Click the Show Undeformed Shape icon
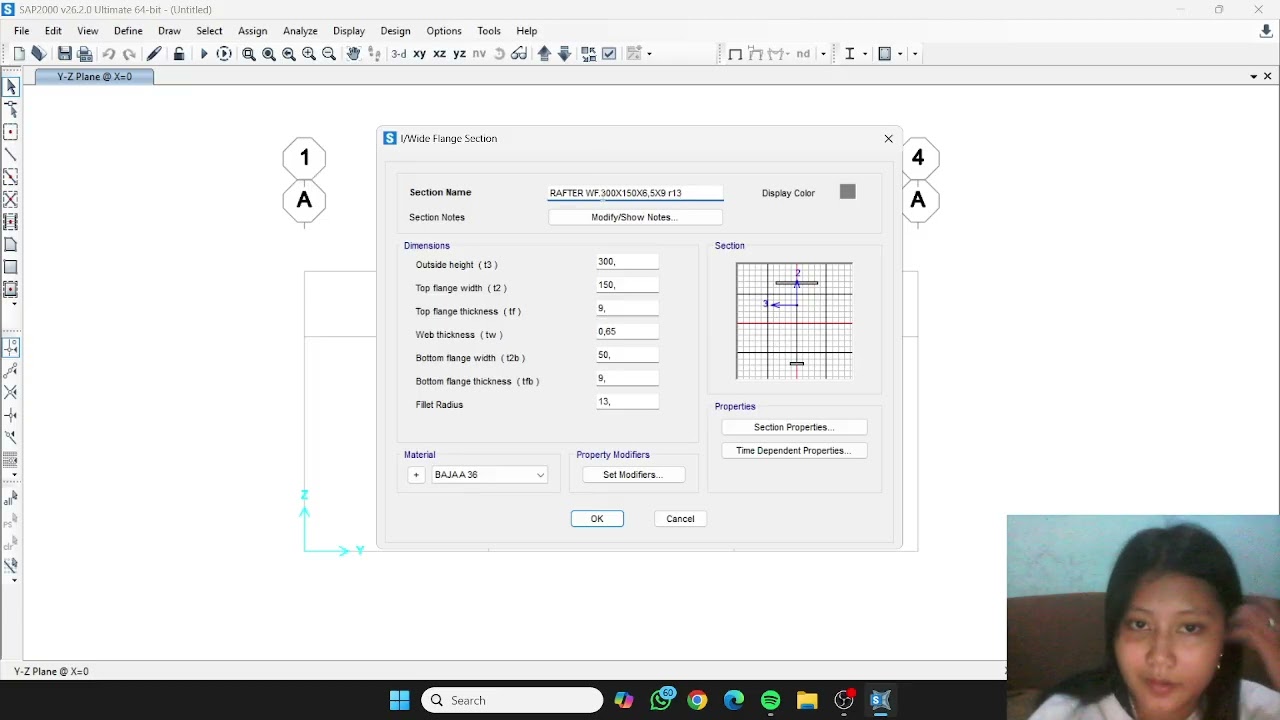The width and height of the screenshot is (1280, 720). [735, 54]
